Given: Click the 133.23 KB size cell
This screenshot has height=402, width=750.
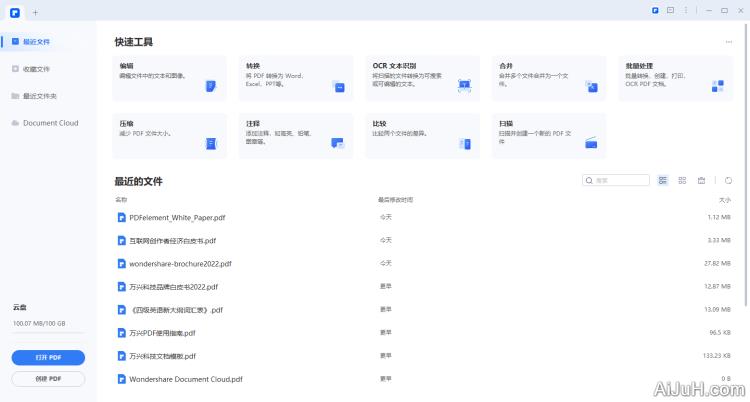Looking at the screenshot, I should point(717,356).
